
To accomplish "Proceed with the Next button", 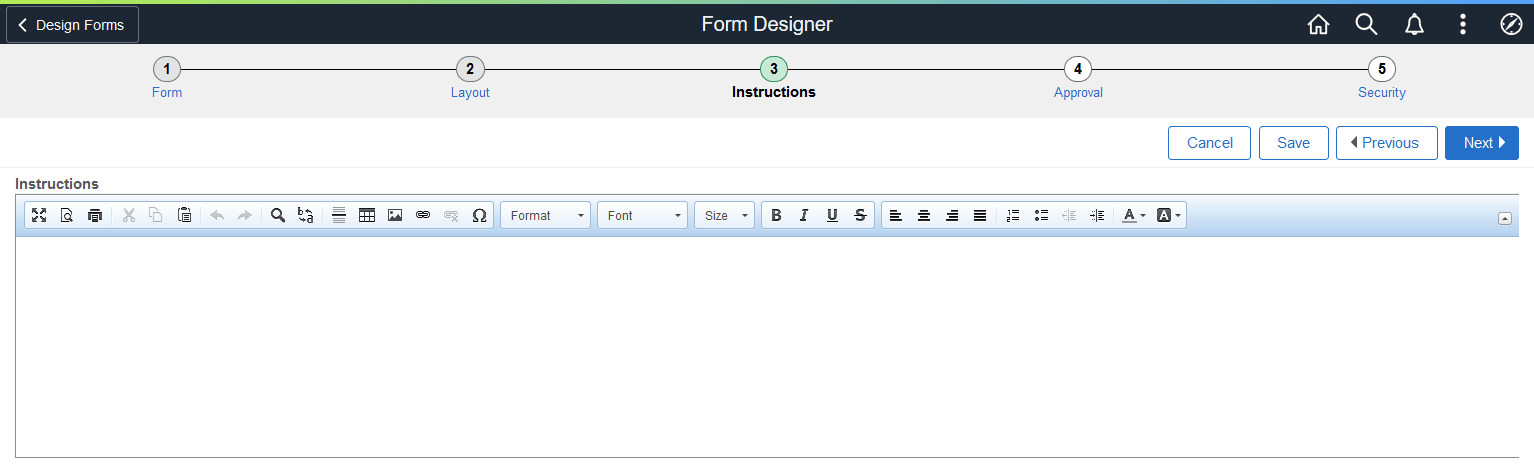I will (1482, 143).
